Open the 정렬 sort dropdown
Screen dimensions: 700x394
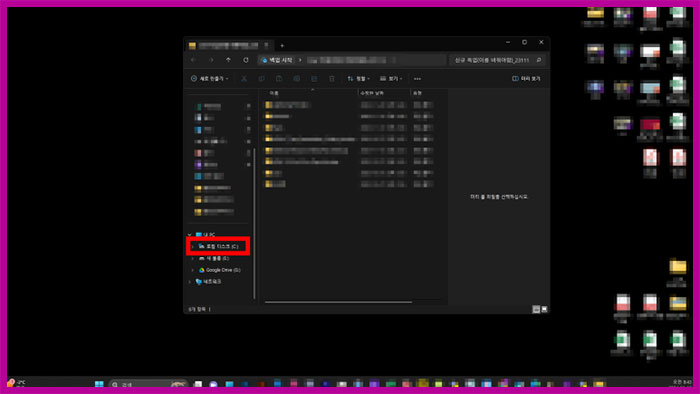[358, 79]
